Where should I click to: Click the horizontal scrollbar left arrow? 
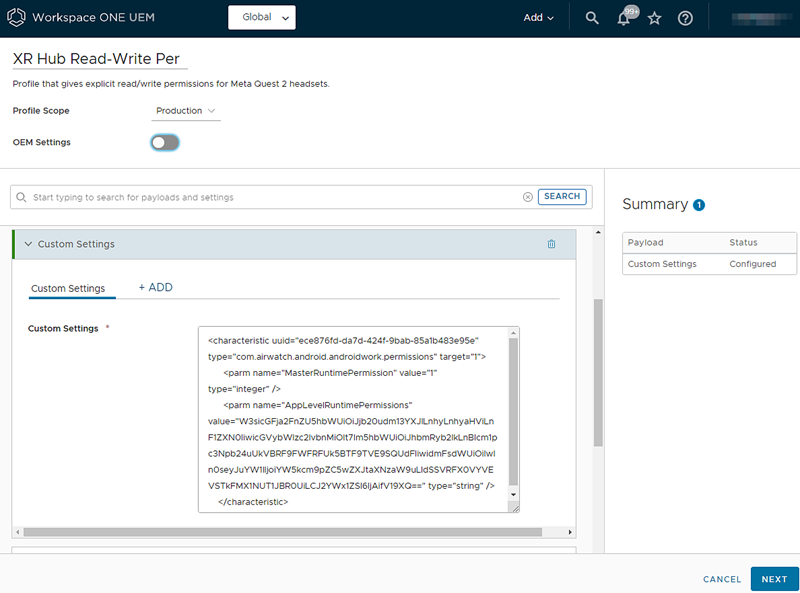(18, 532)
